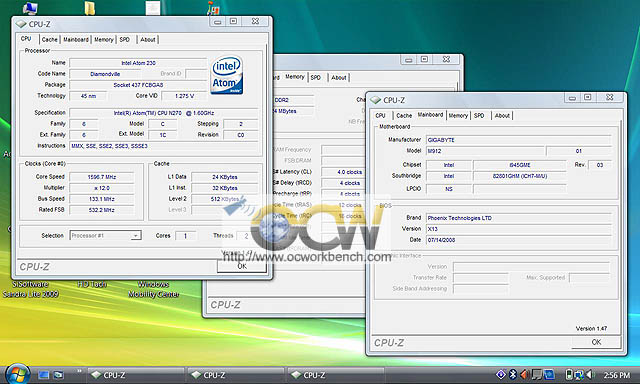Click the MMX, SSE instructions field
Viewport: 640px width, 384px height.
click(x=164, y=146)
